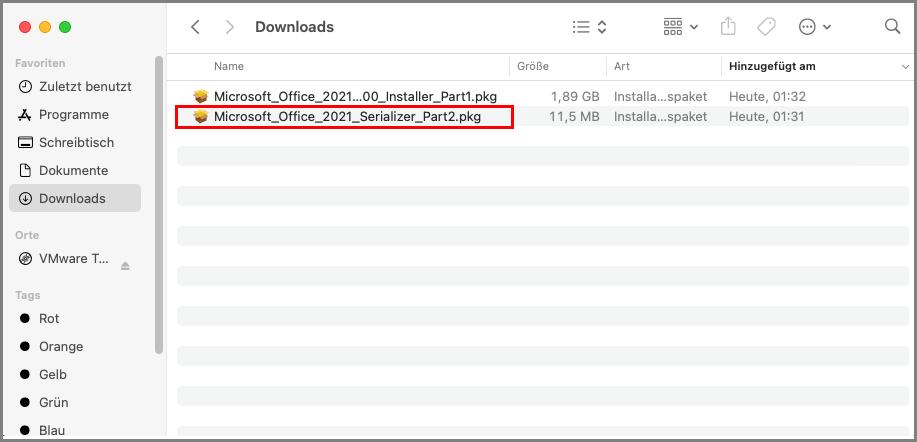Click the VMware T... disk icon

pyautogui.click(x=25, y=259)
